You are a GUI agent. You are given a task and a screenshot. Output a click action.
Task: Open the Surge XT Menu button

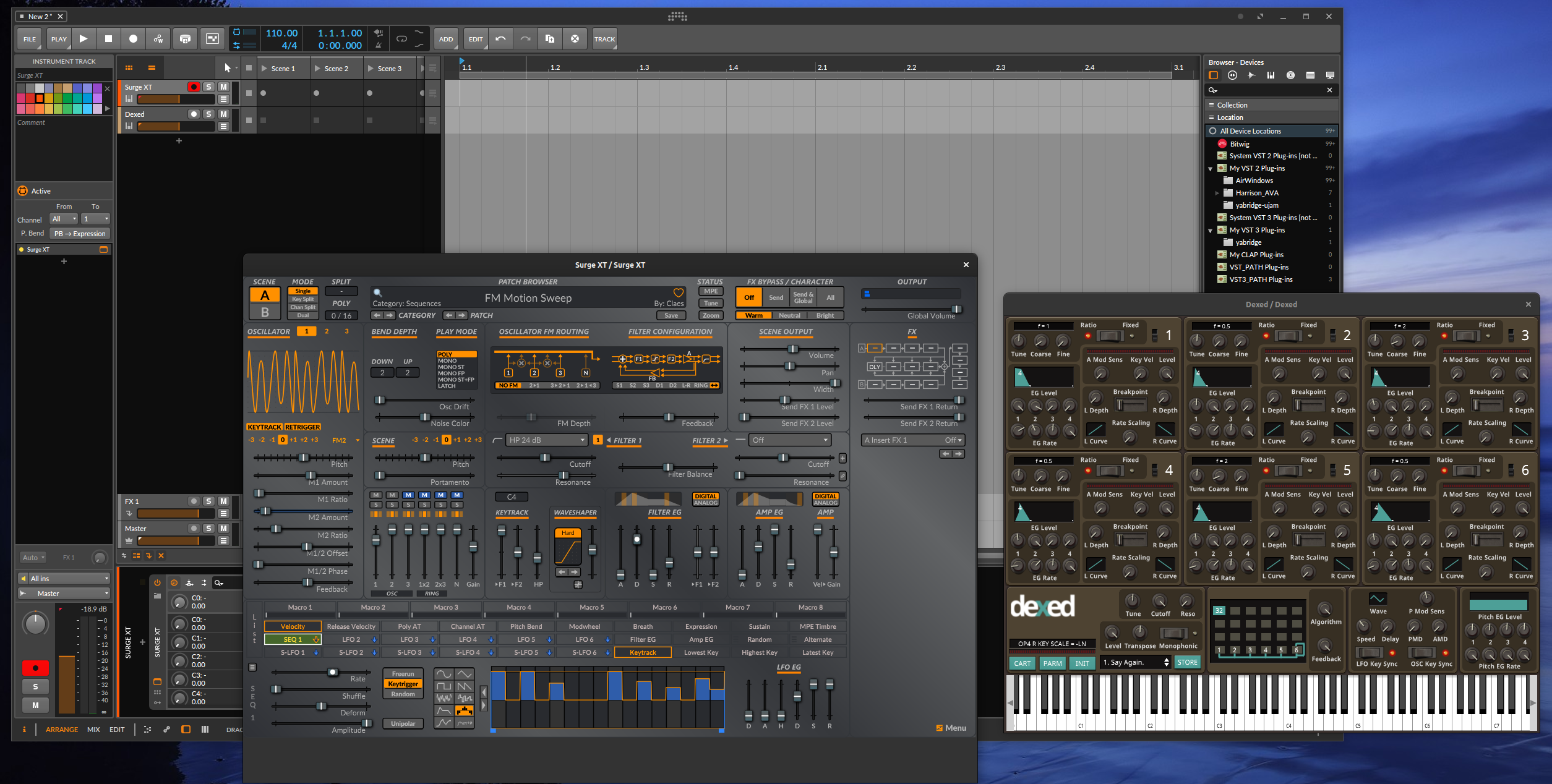tap(951, 728)
